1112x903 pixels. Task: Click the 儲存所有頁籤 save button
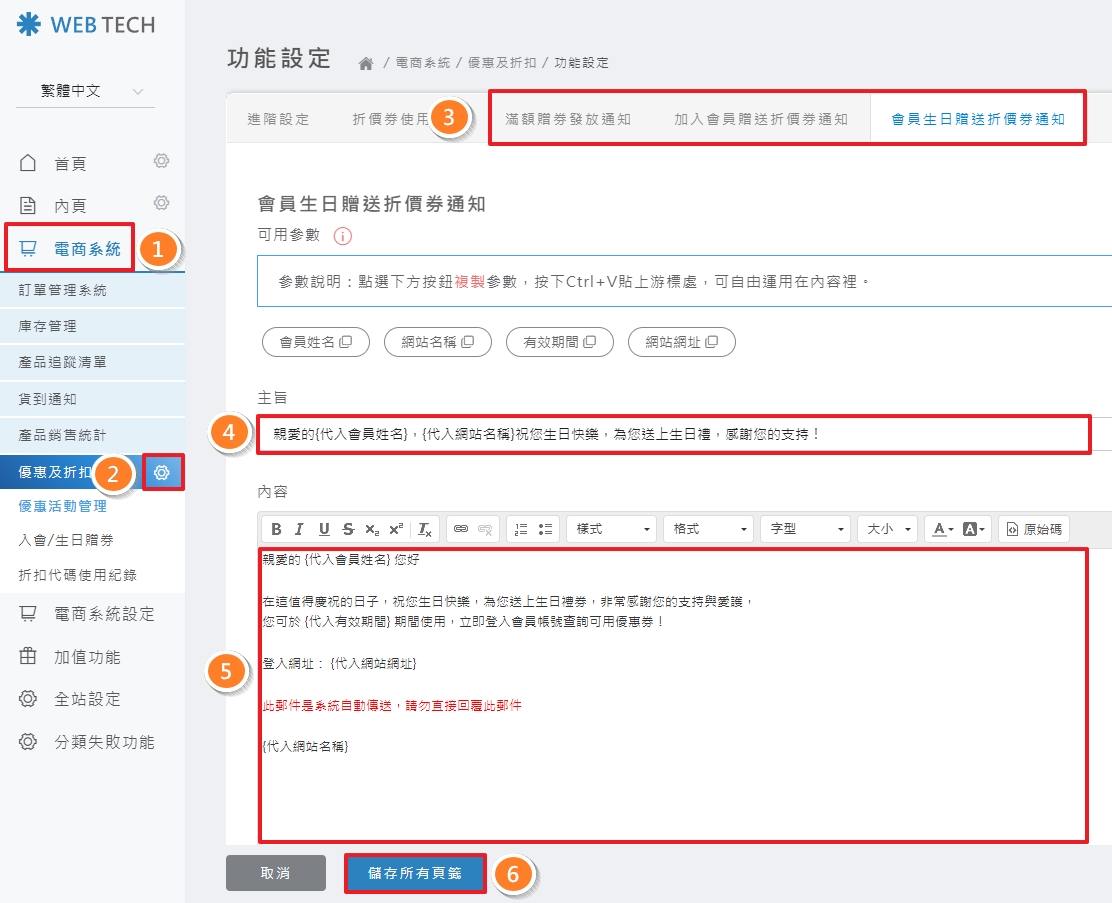coord(415,872)
